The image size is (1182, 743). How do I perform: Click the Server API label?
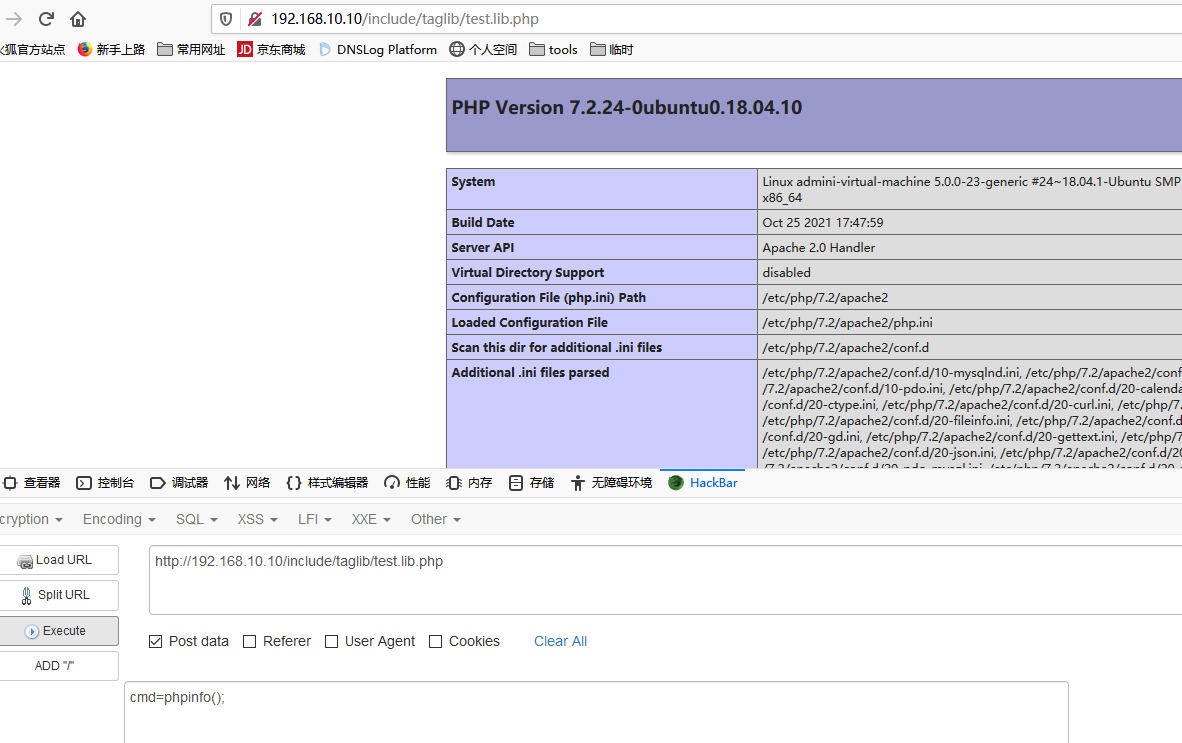[x=482, y=248]
